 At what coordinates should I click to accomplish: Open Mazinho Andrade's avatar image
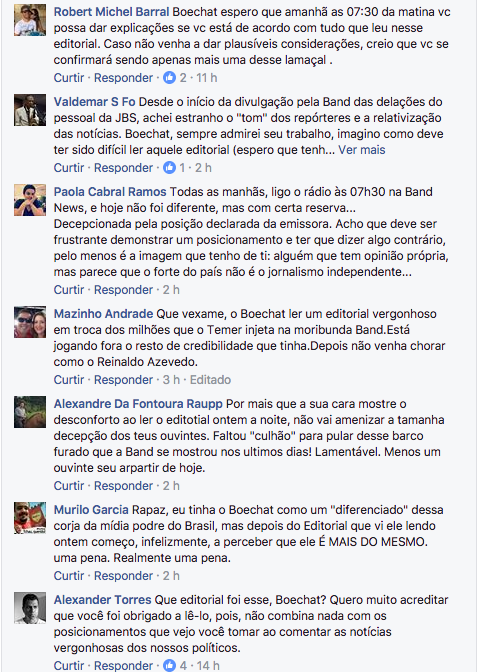point(30,322)
